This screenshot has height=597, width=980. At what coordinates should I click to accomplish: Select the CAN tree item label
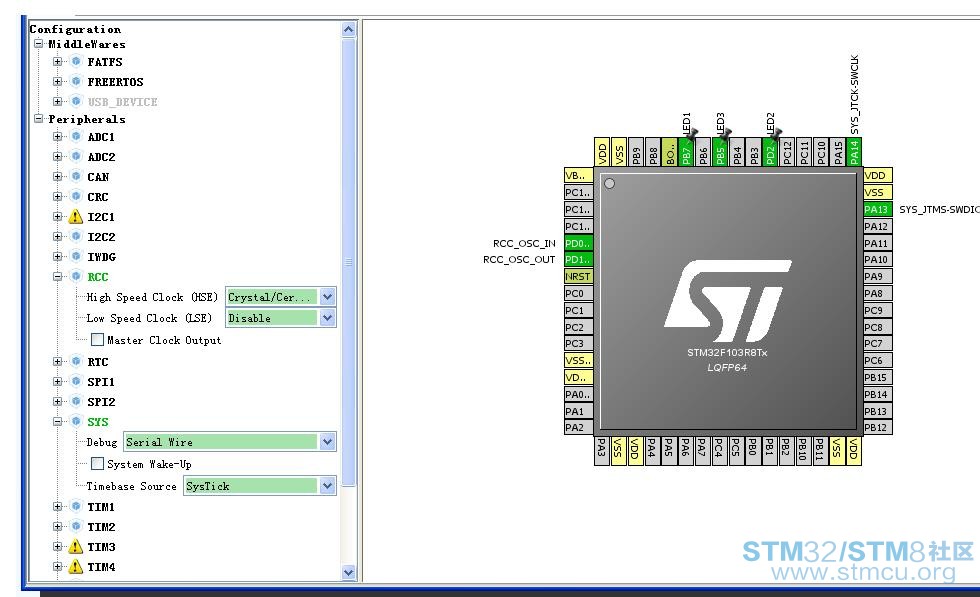point(98,177)
